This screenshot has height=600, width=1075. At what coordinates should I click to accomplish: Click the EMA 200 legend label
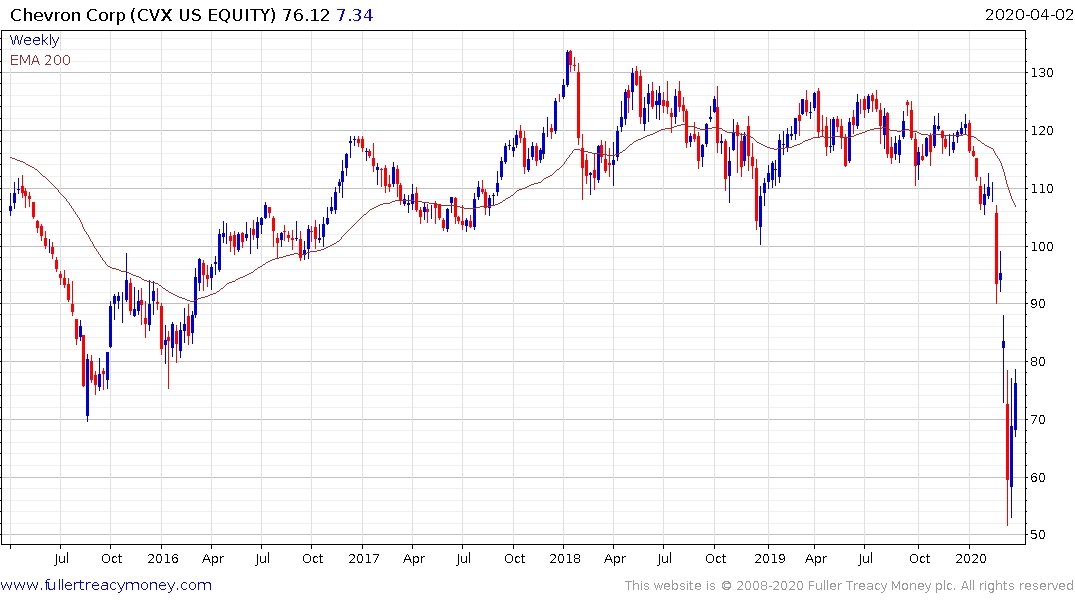[x=40, y=60]
